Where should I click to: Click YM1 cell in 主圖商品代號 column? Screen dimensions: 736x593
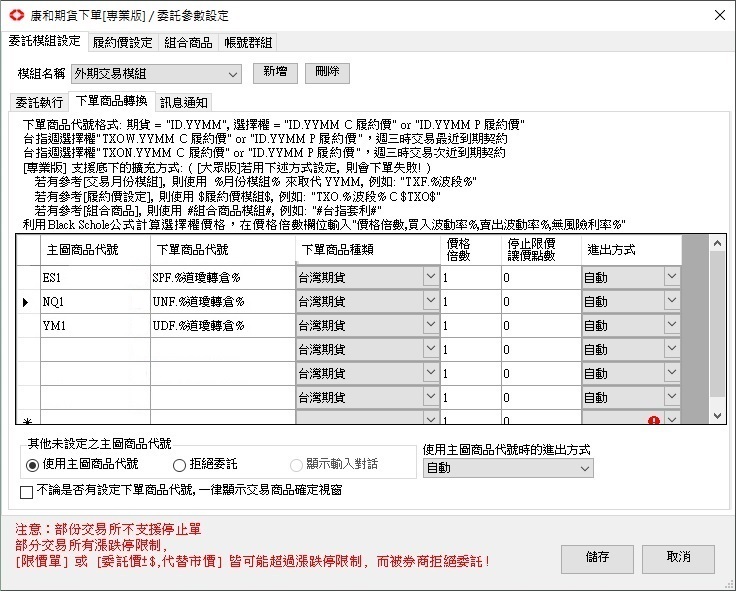pos(95,325)
